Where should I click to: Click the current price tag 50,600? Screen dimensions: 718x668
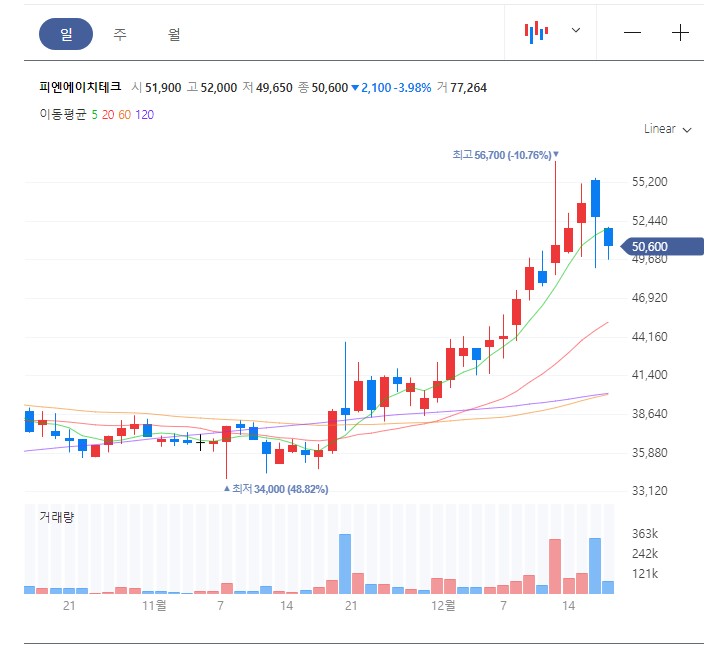click(x=662, y=246)
